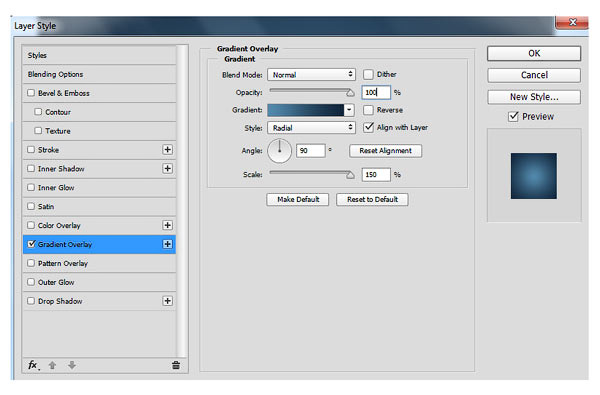Click the move effect up arrow

(x=52, y=365)
